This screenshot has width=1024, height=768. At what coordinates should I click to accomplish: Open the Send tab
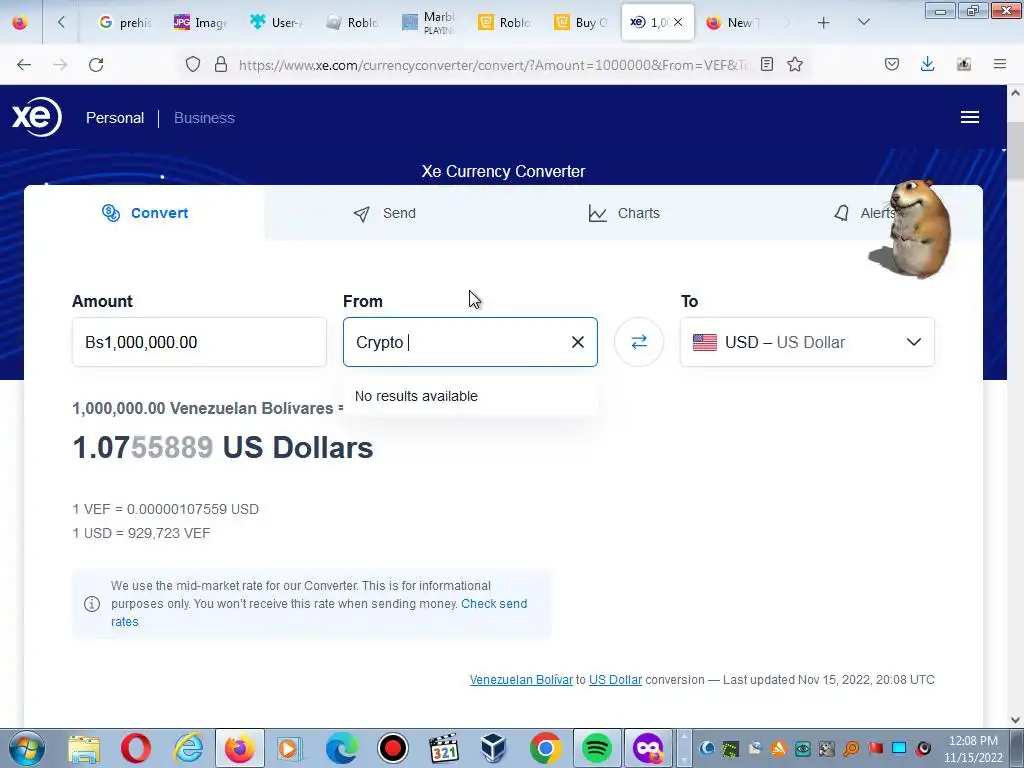(x=384, y=213)
